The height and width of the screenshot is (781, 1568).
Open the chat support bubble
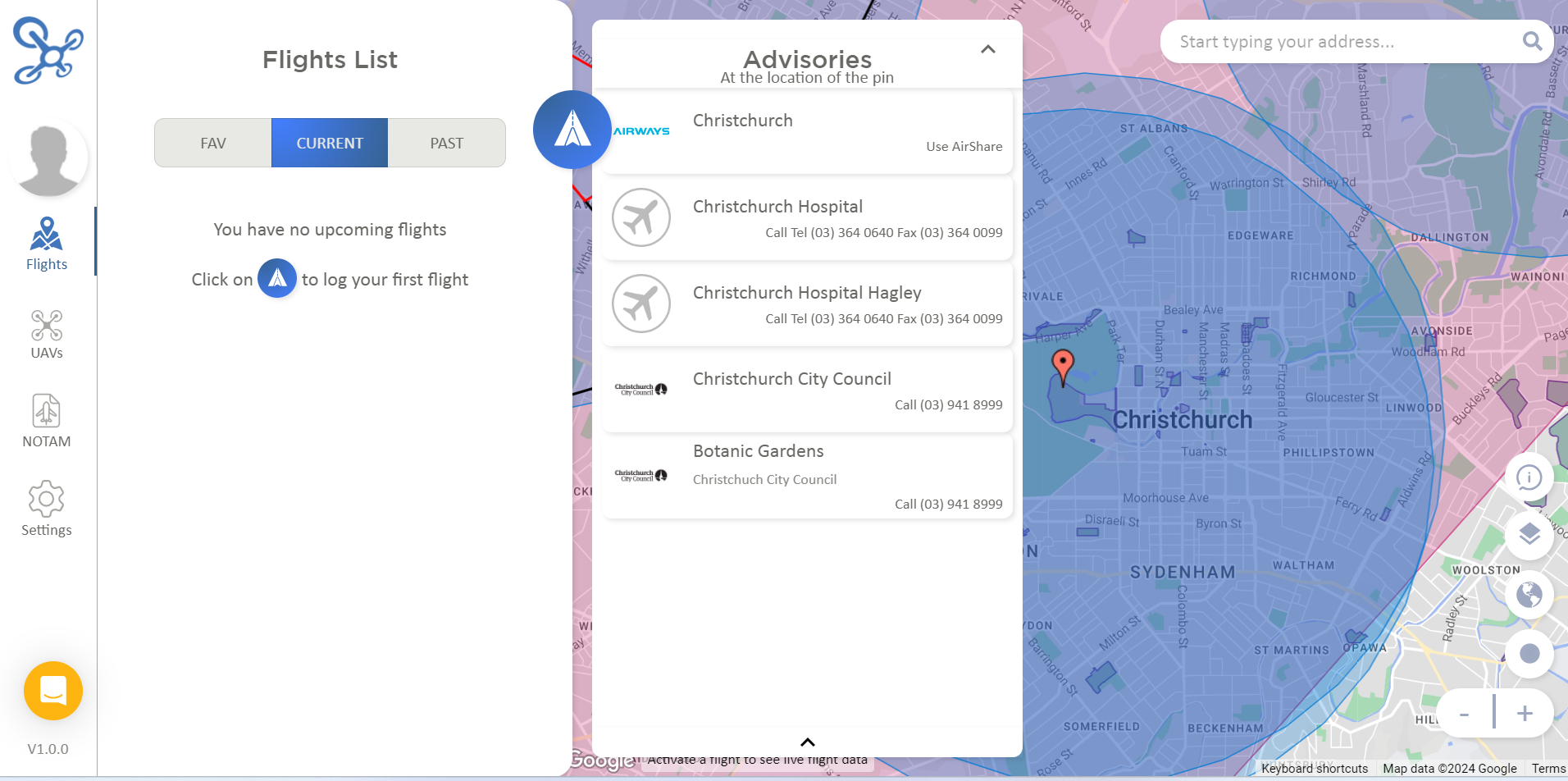pos(52,691)
